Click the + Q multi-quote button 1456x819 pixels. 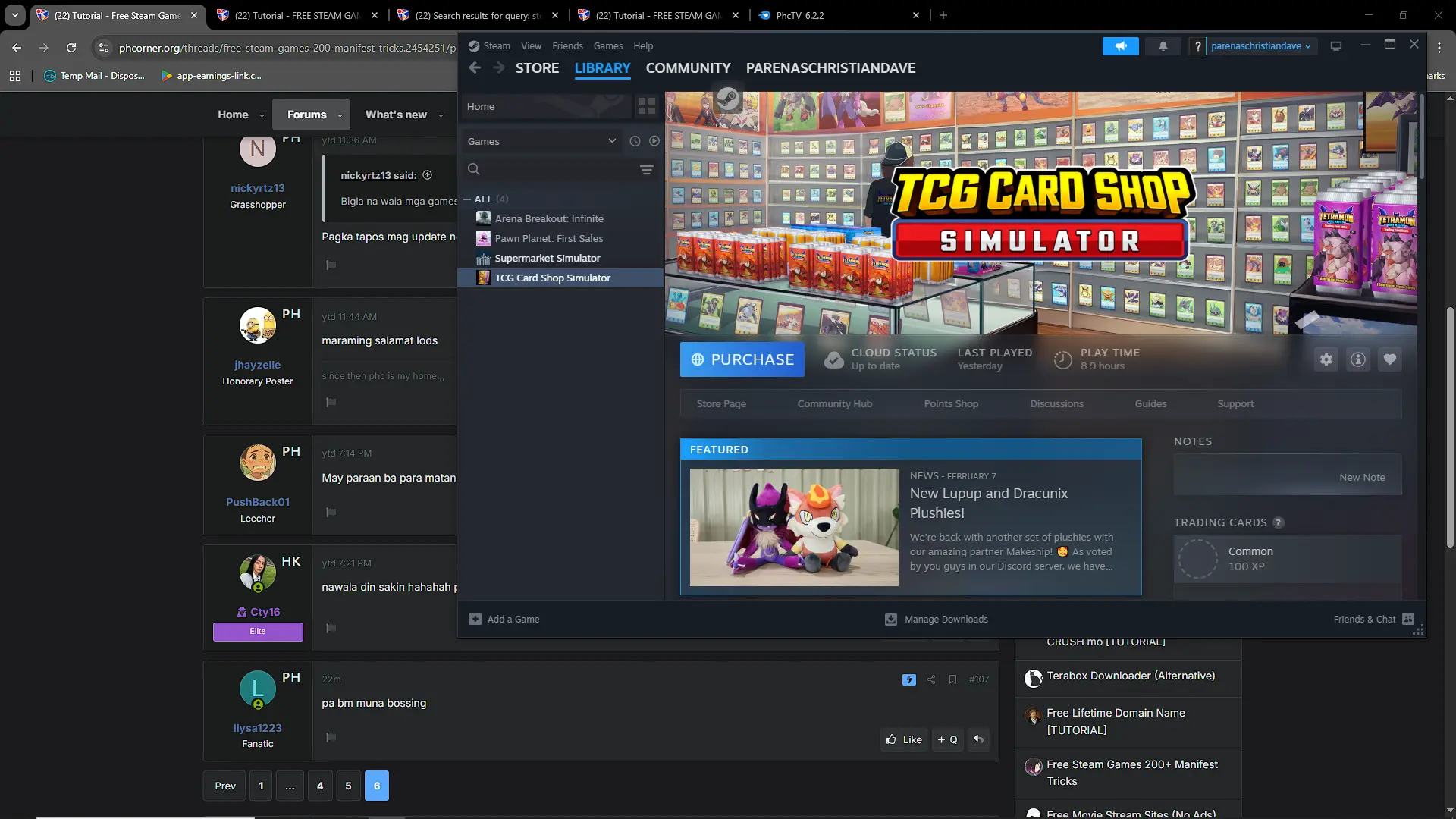click(x=948, y=739)
